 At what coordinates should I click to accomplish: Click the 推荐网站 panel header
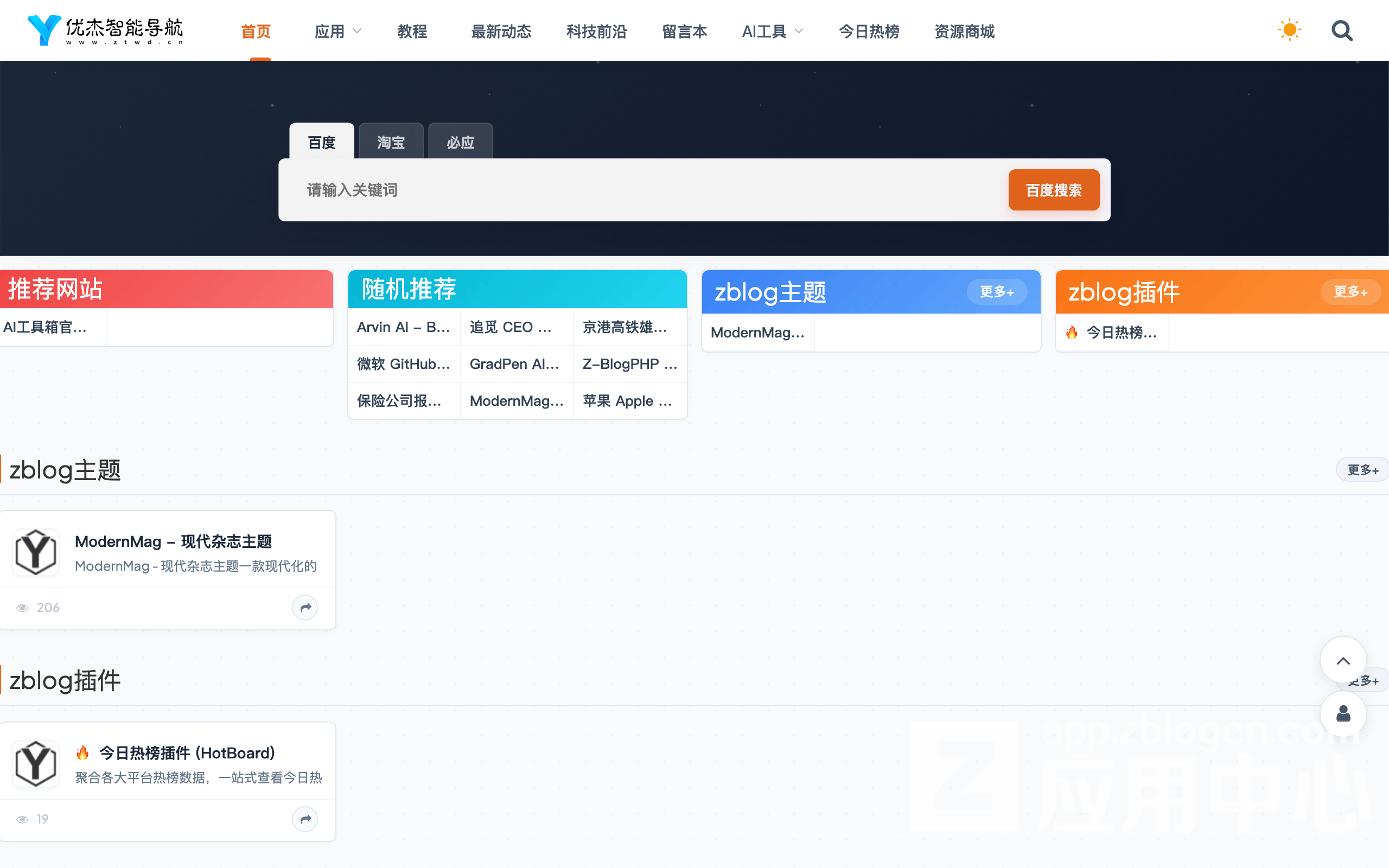(167, 289)
